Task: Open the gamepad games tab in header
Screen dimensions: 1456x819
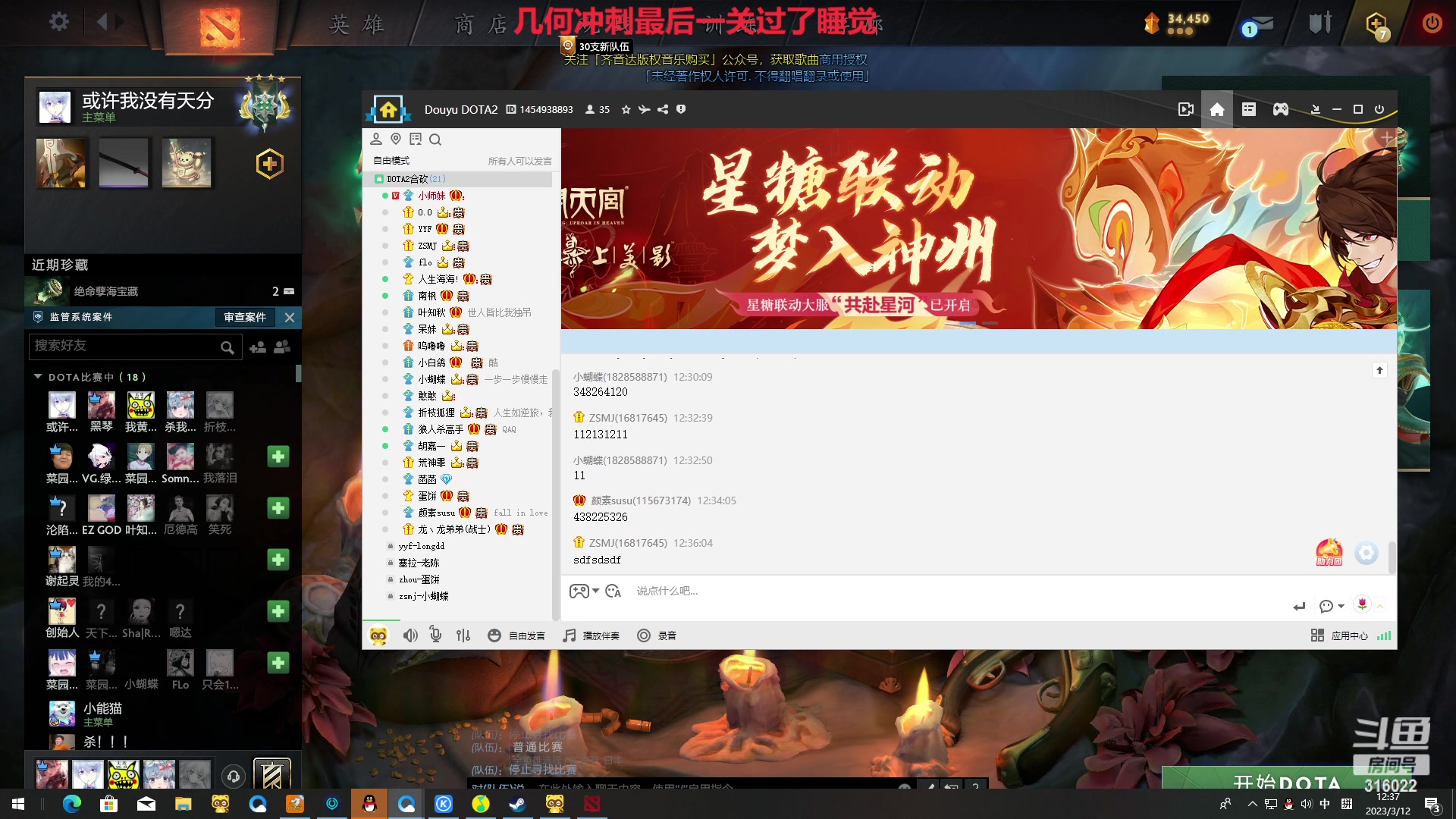Action: coord(1281,109)
